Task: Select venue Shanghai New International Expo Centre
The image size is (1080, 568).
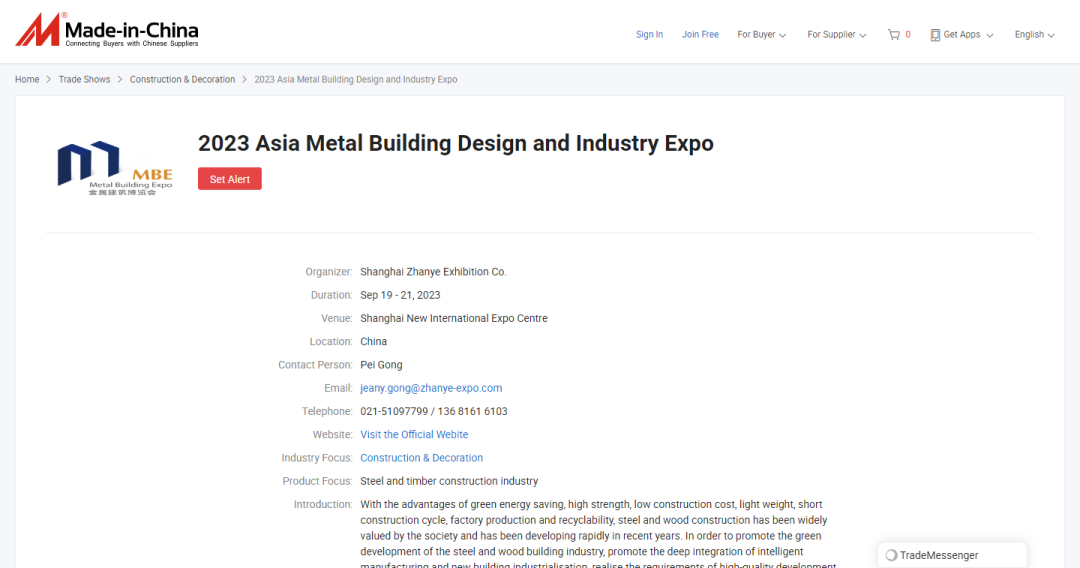Action: point(454,318)
